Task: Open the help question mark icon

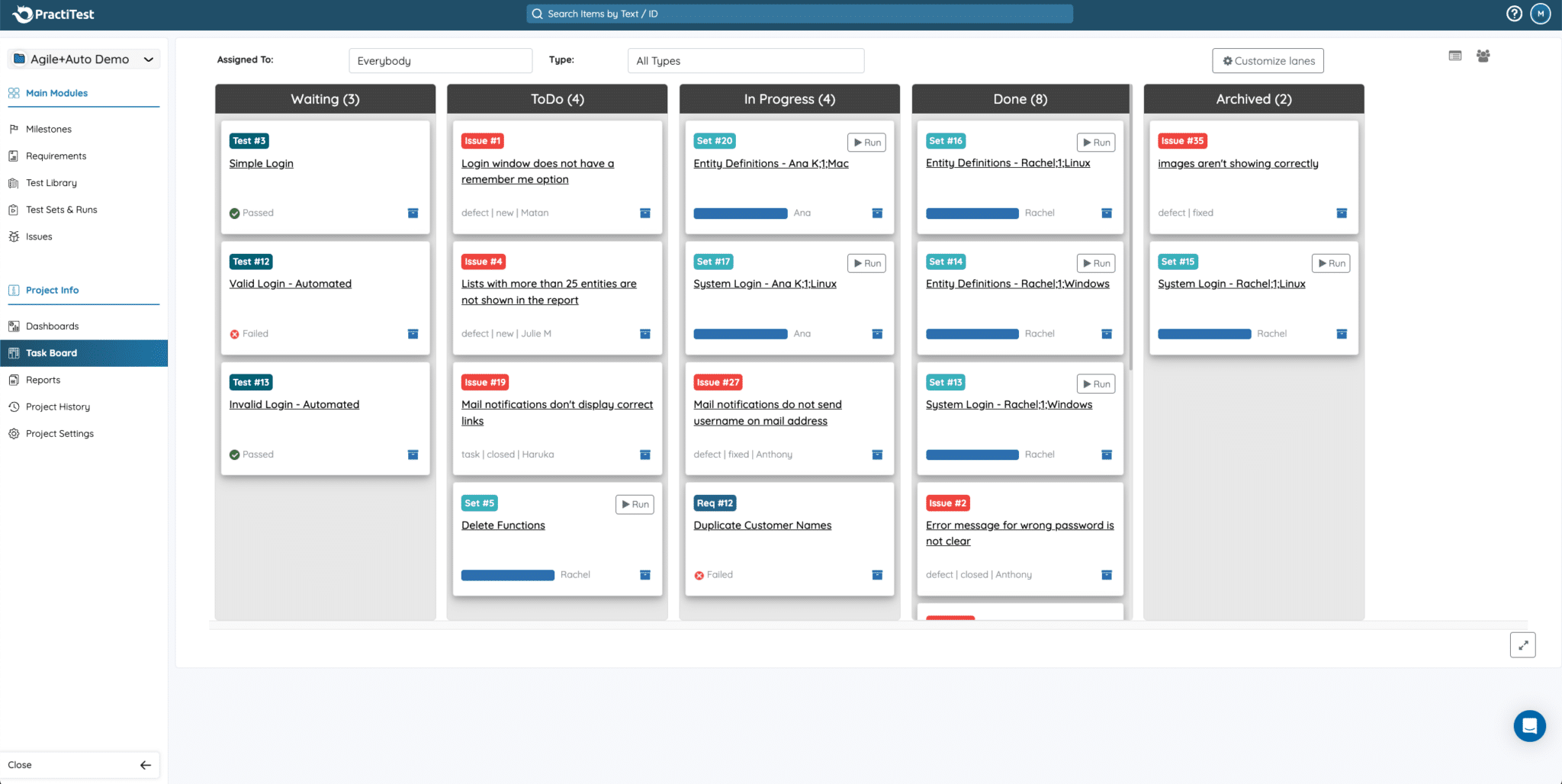Action: [1515, 13]
